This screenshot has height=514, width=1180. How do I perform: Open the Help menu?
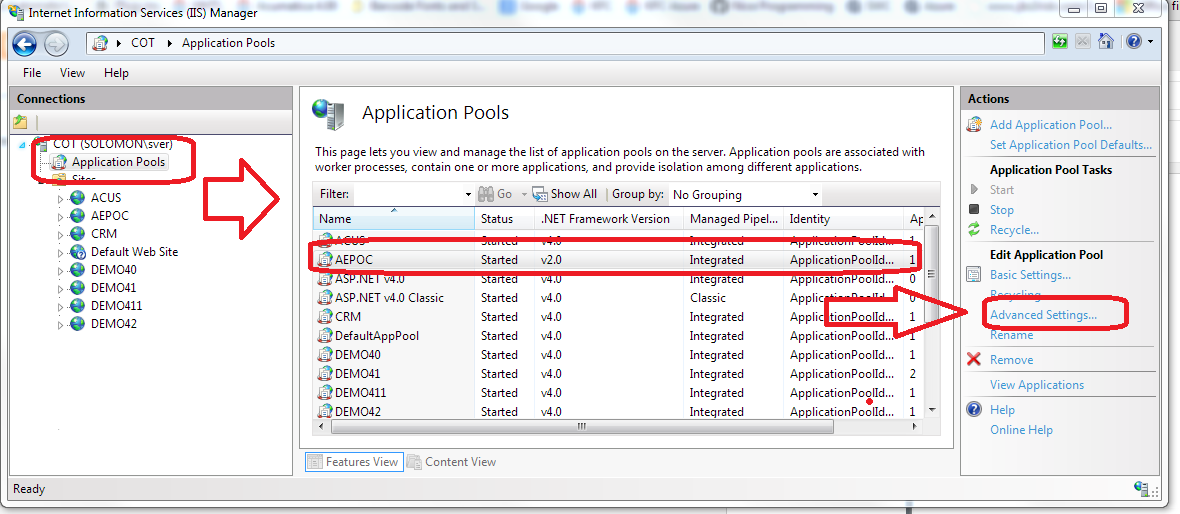point(116,73)
